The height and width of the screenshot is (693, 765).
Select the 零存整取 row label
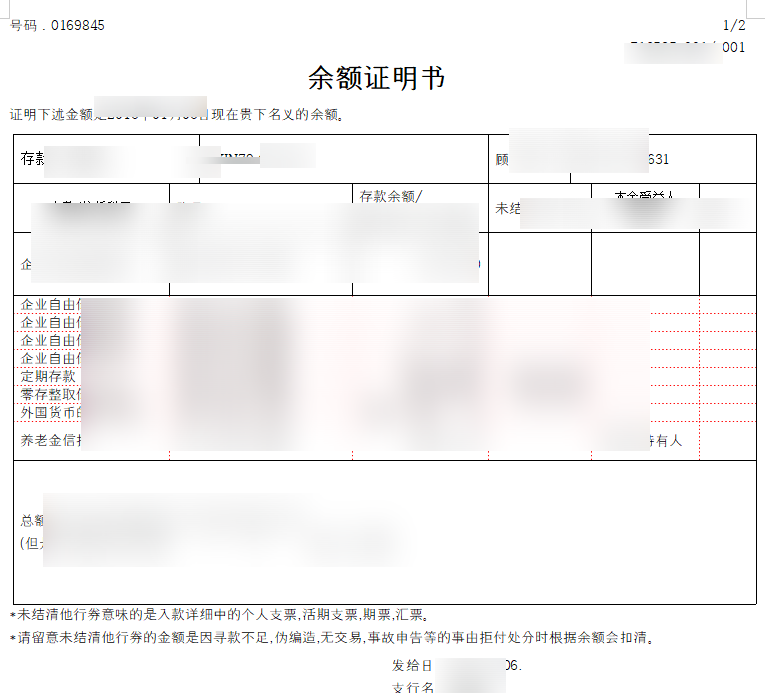pos(51,394)
